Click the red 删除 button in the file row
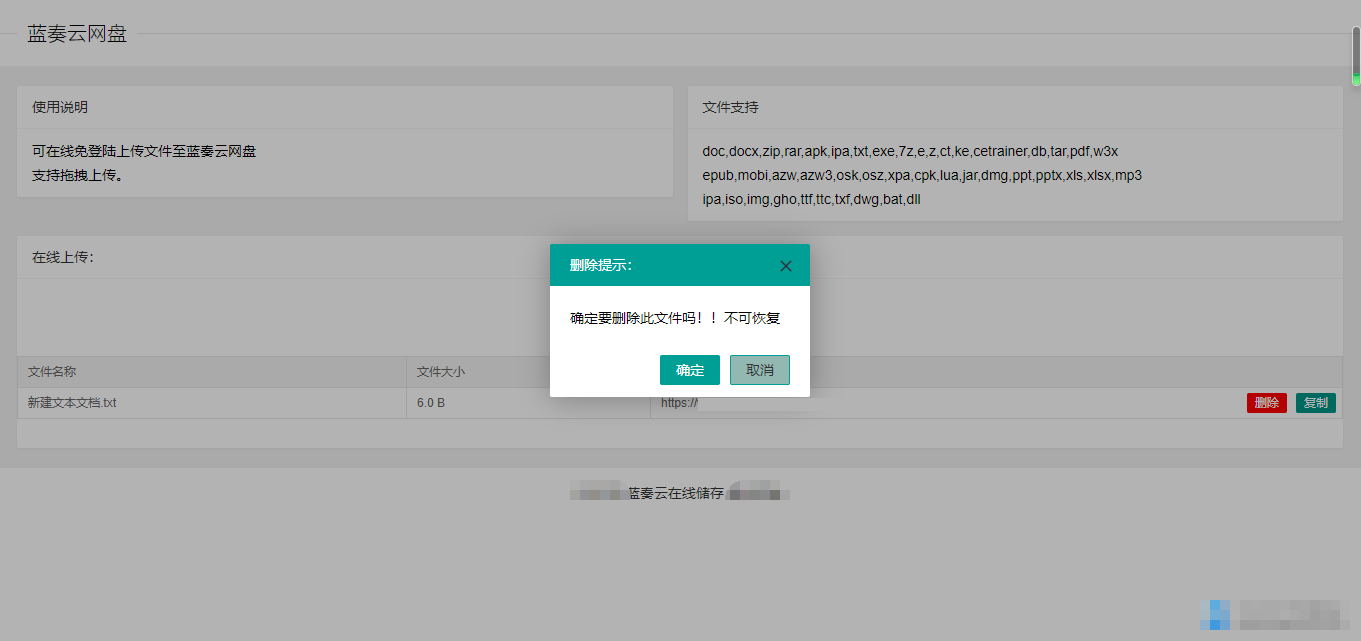 tap(1267, 402)
